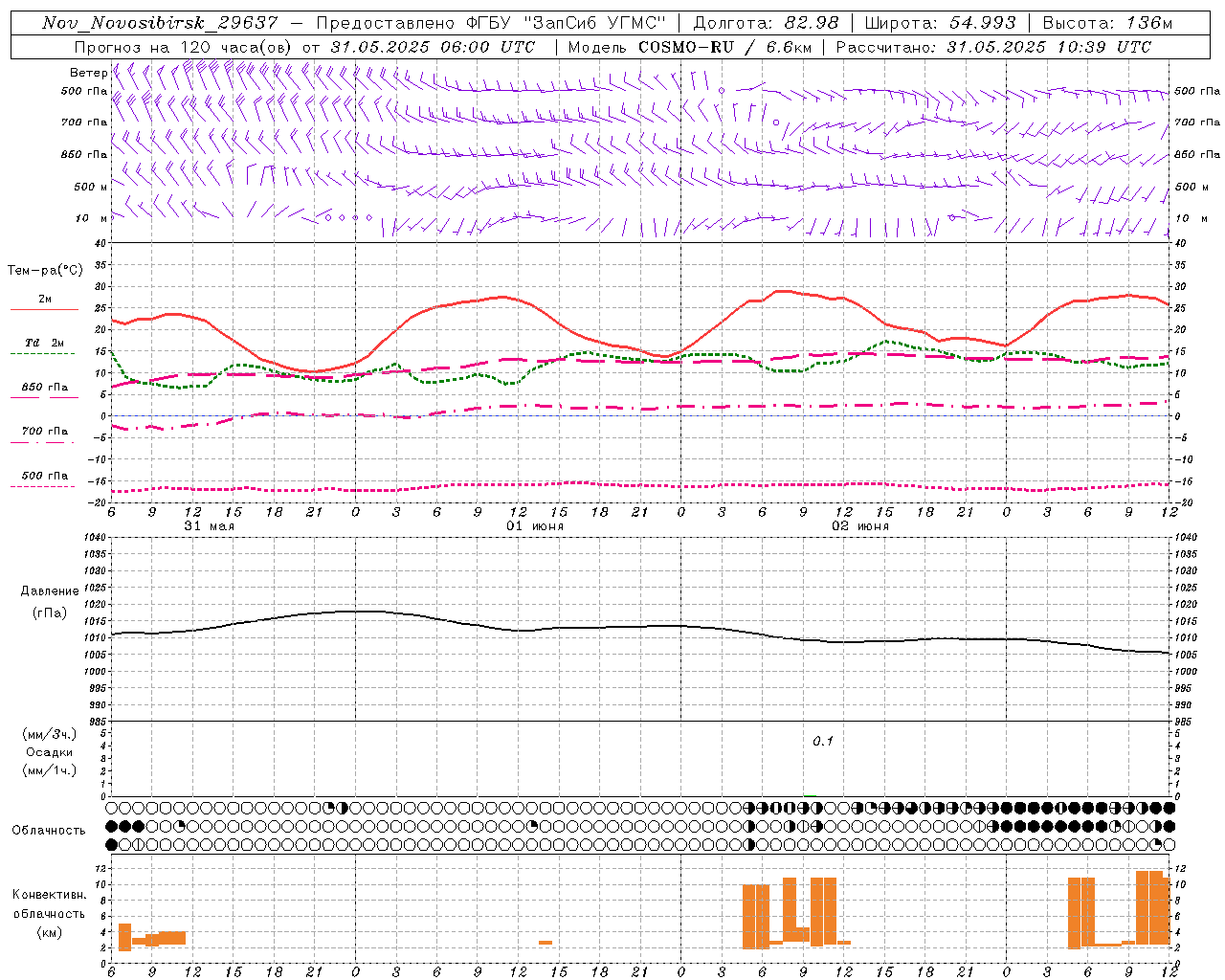1225x980 pixels.
Task: Click the Тем-ра(°C) axis title
Action: pos(45,271)
